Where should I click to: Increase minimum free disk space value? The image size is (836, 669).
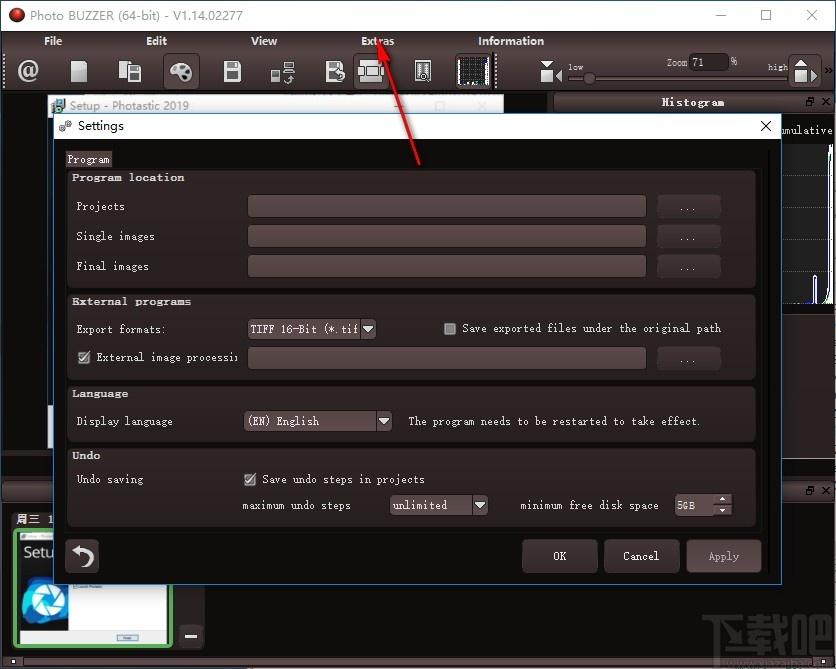722,500
